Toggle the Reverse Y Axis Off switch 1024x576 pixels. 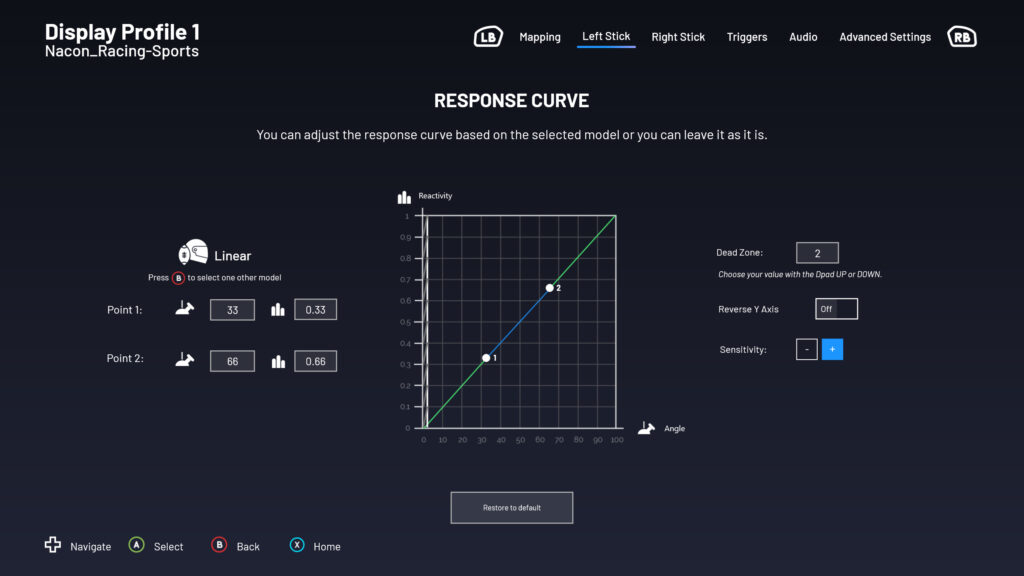click(836, 309)
